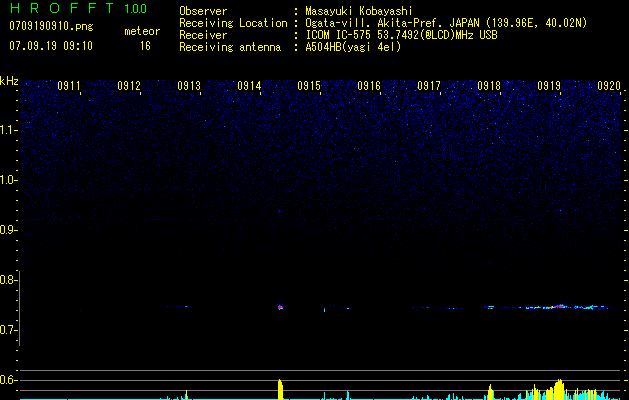Click the kHz axis unit label
The height and width of the screenshot is (400, 629).
[x=9, y=81]
